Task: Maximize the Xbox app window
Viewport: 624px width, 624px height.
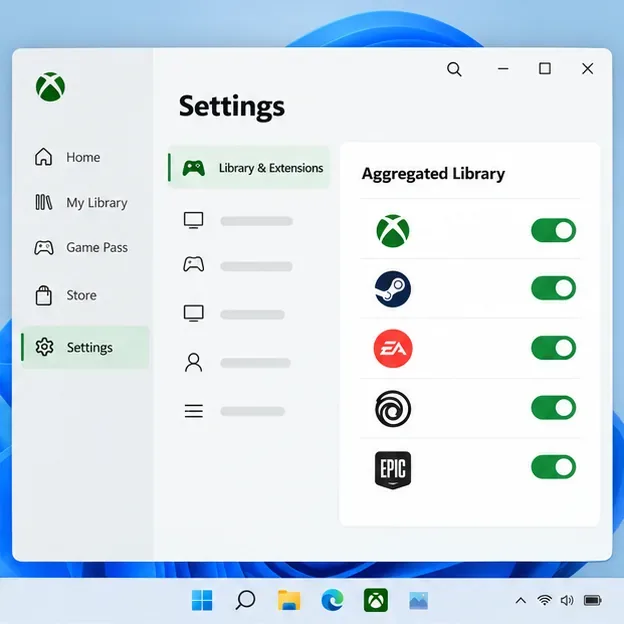Action: tap(545, 68)
